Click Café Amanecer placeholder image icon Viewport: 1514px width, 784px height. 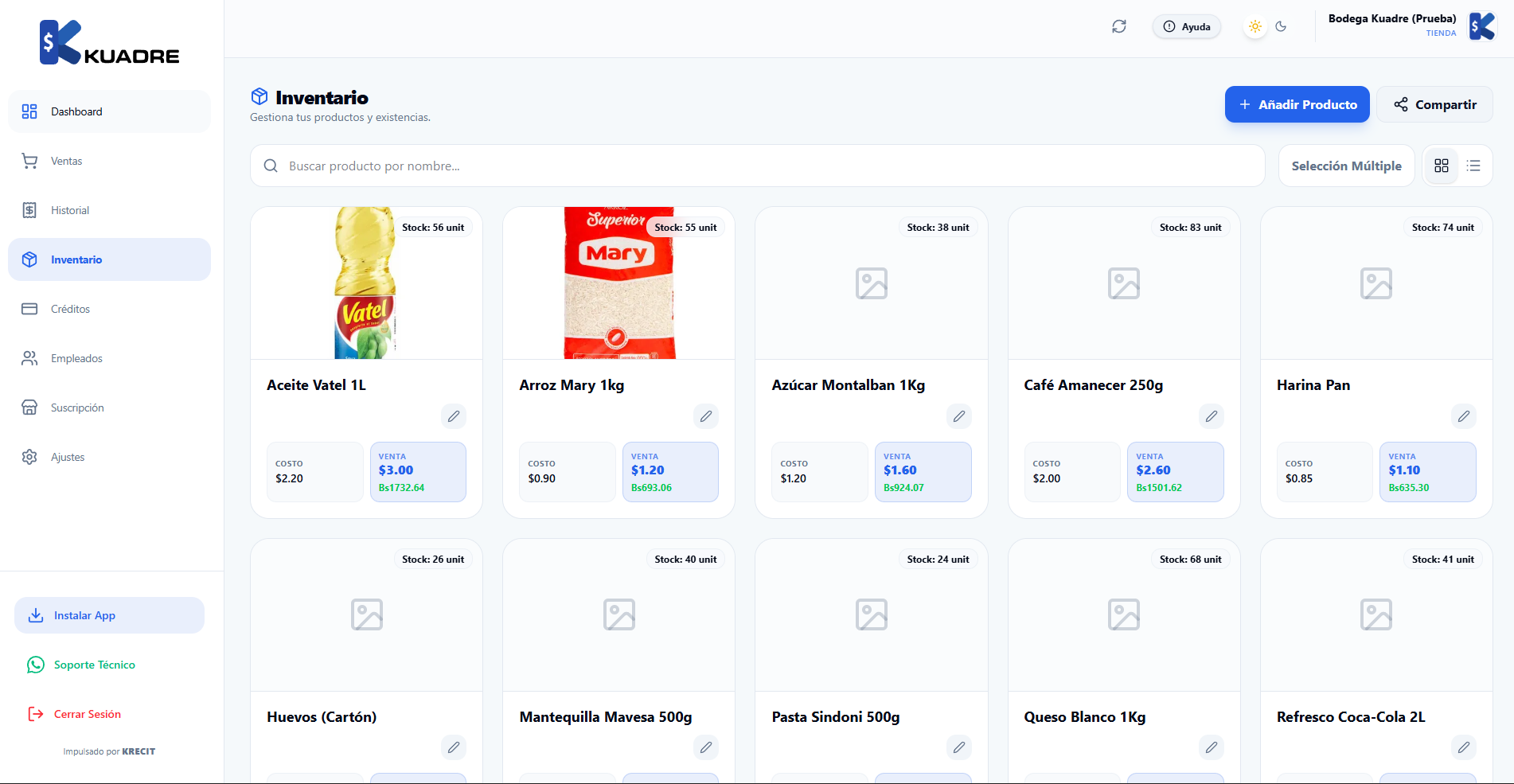[x=1124, y=283]
